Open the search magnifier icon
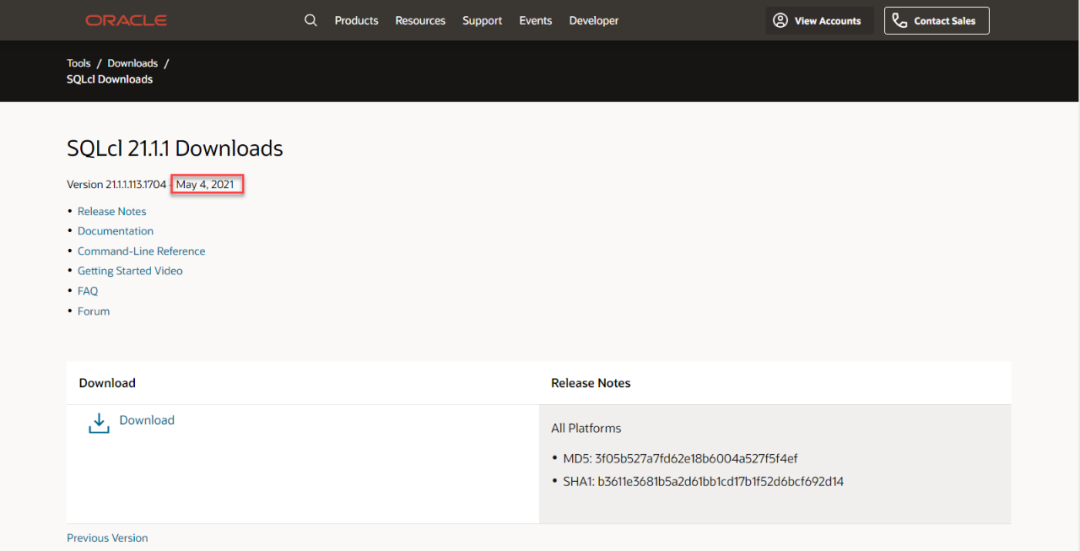This screenshot has height=551, width=1080. pyautogui.click(x=311, y=20)
